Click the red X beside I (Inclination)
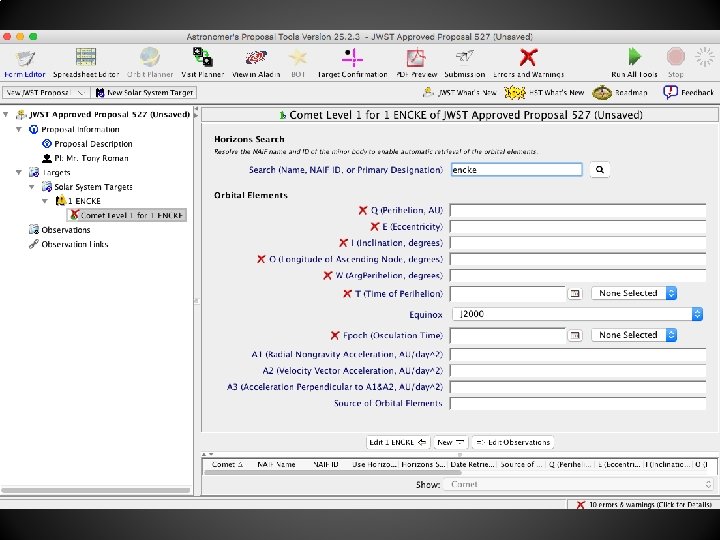Screen dimensions: 720x540 343,243
